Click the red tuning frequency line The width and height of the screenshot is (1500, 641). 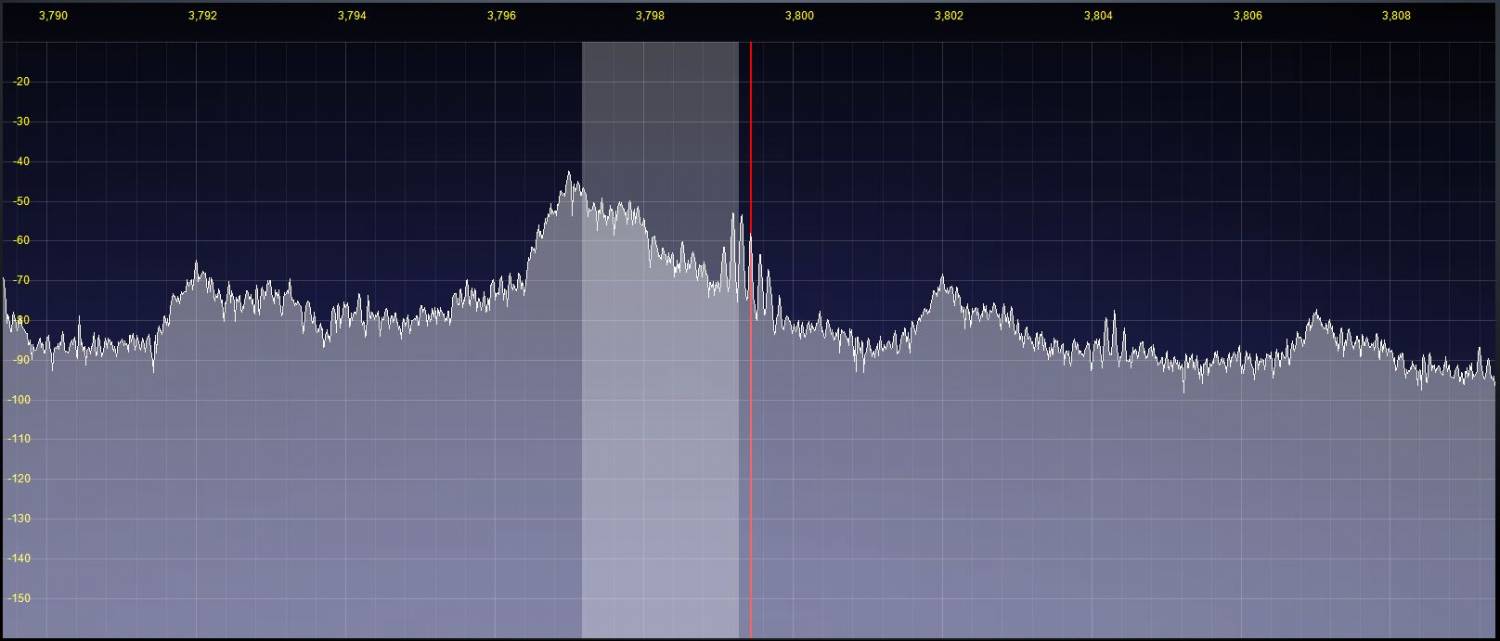coord(750,340)
